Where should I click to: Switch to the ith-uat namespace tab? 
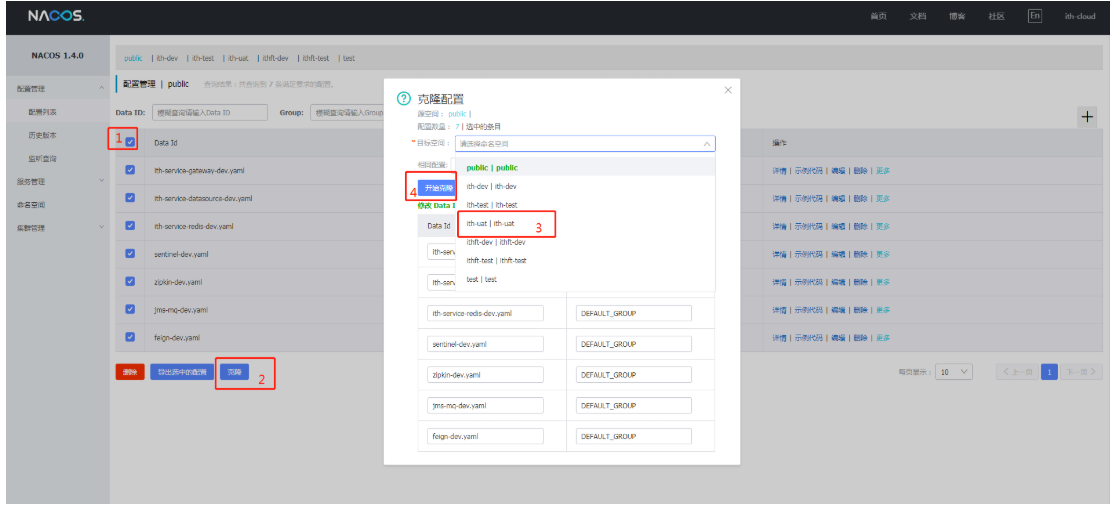(238, 58)
